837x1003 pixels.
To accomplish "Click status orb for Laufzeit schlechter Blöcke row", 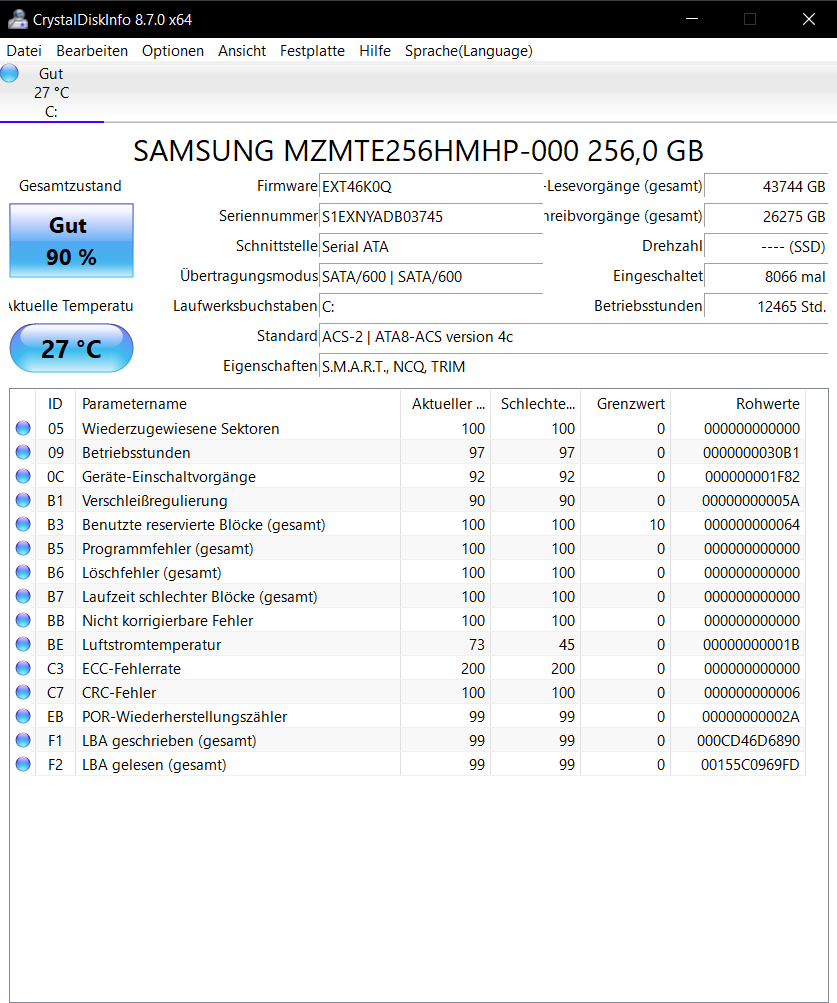I will [x=23, y=596].
